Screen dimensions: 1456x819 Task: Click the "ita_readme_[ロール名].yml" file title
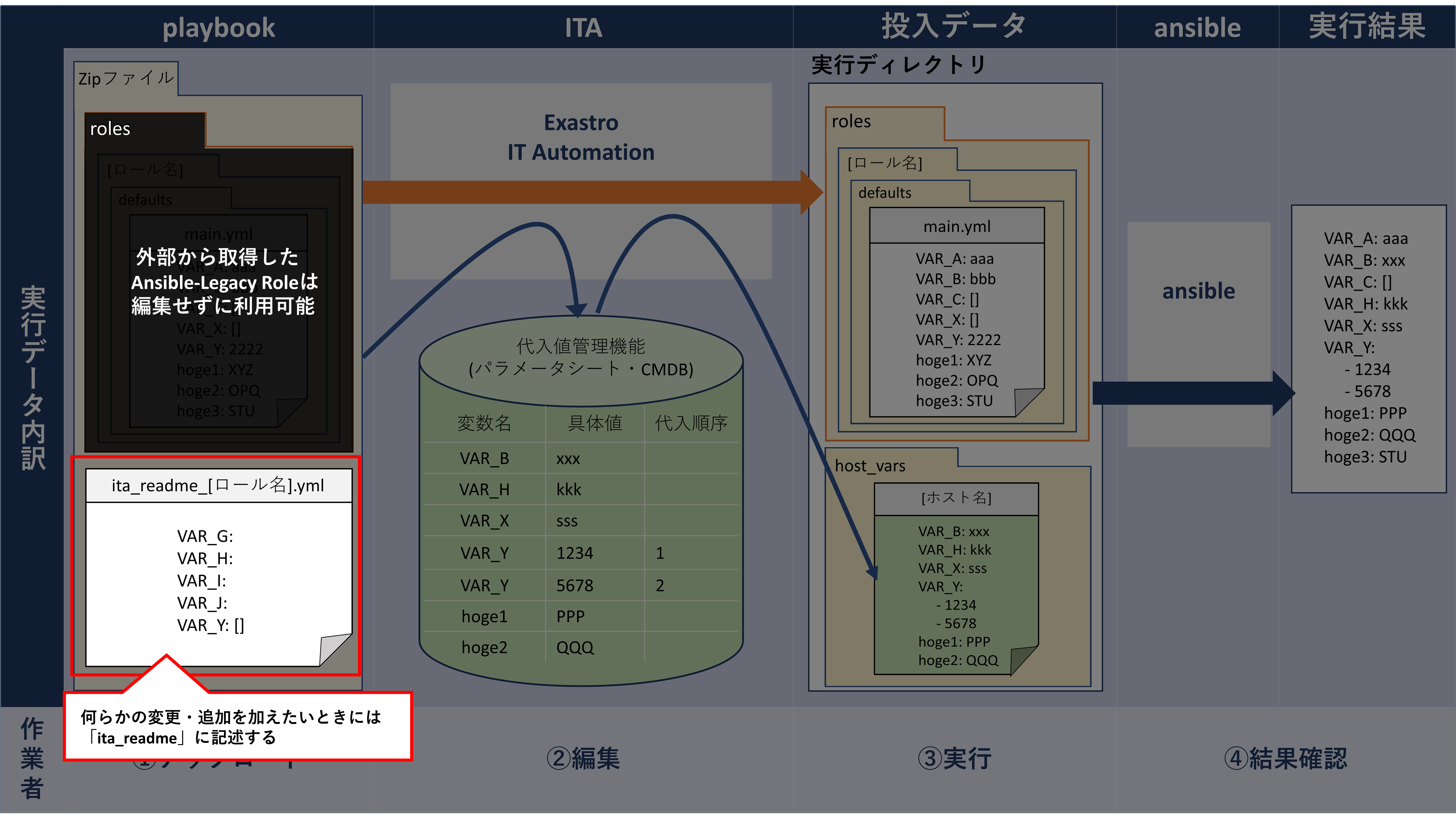218,485
